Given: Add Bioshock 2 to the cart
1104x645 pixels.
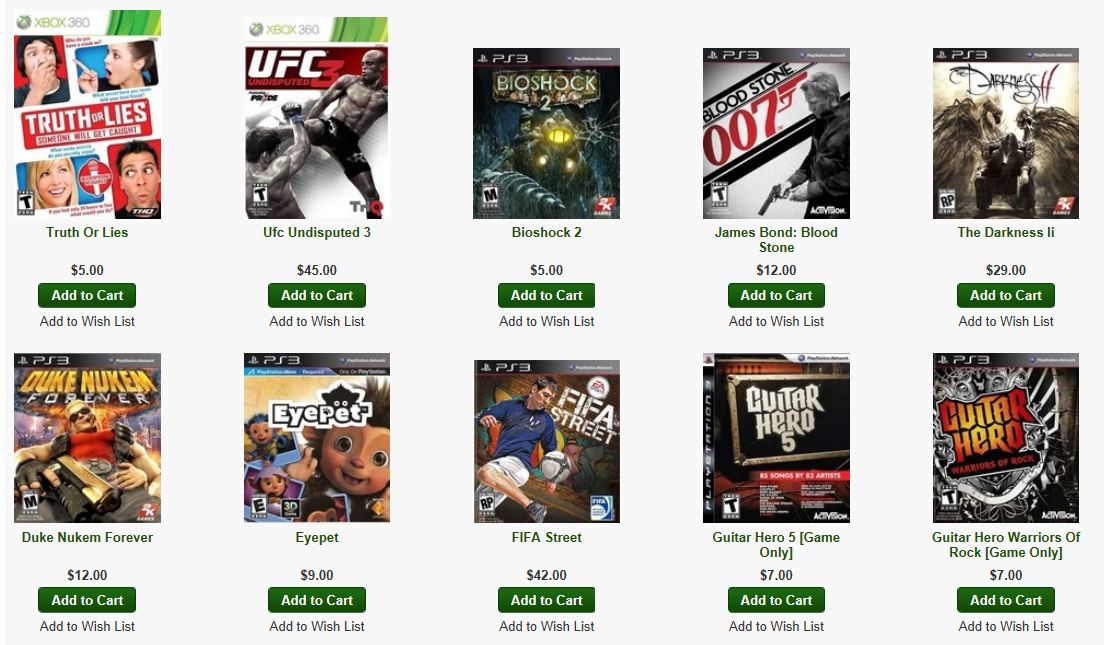Looking at the screenshot, I should 546,296.
